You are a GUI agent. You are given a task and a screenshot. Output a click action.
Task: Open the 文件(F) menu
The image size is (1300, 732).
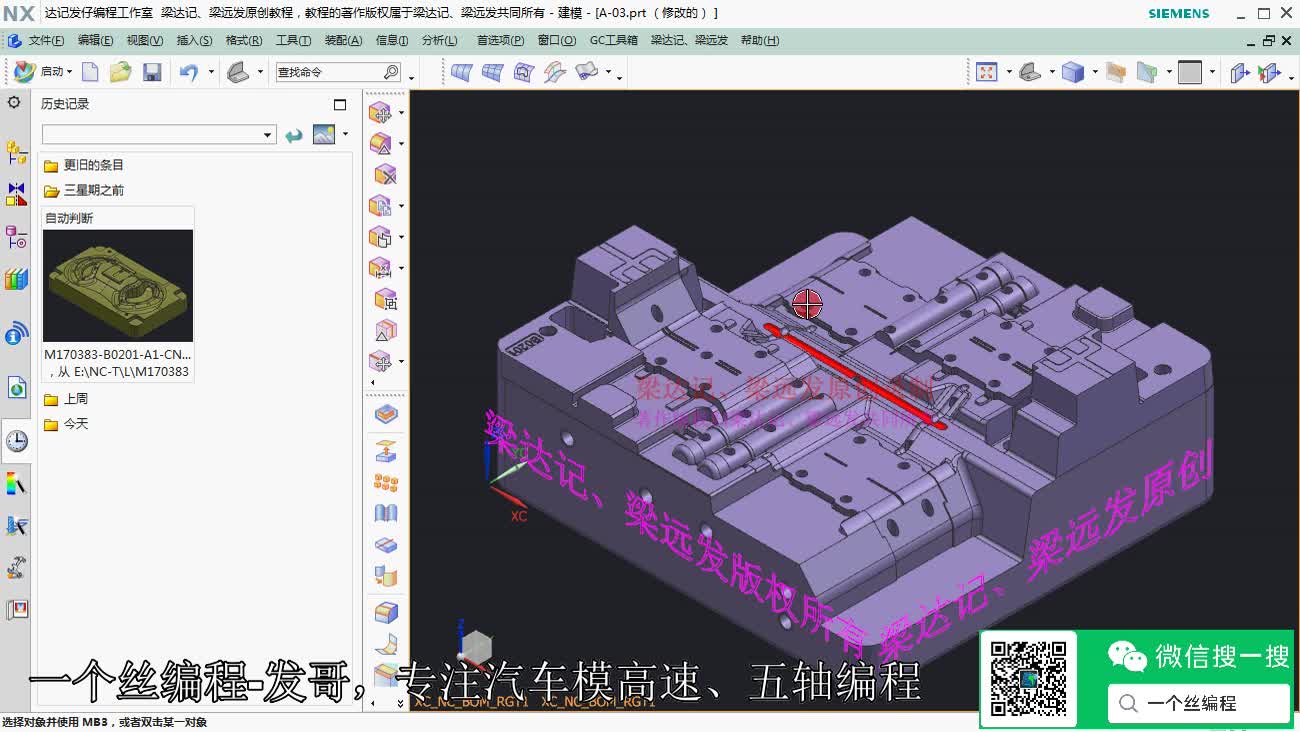tap(46, 41)
